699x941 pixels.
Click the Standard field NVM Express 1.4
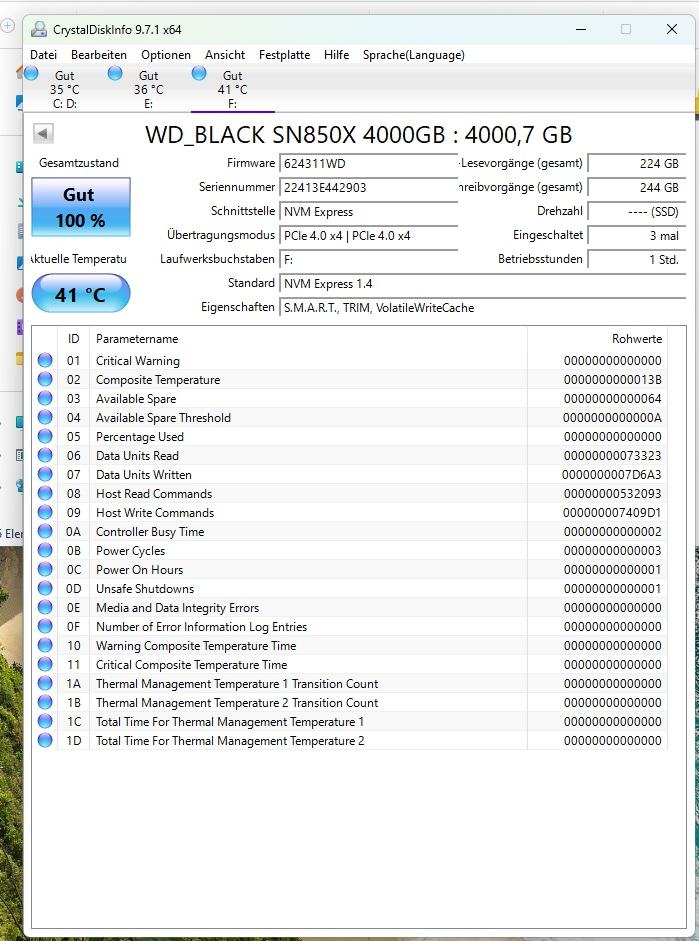tap(482, 283)
